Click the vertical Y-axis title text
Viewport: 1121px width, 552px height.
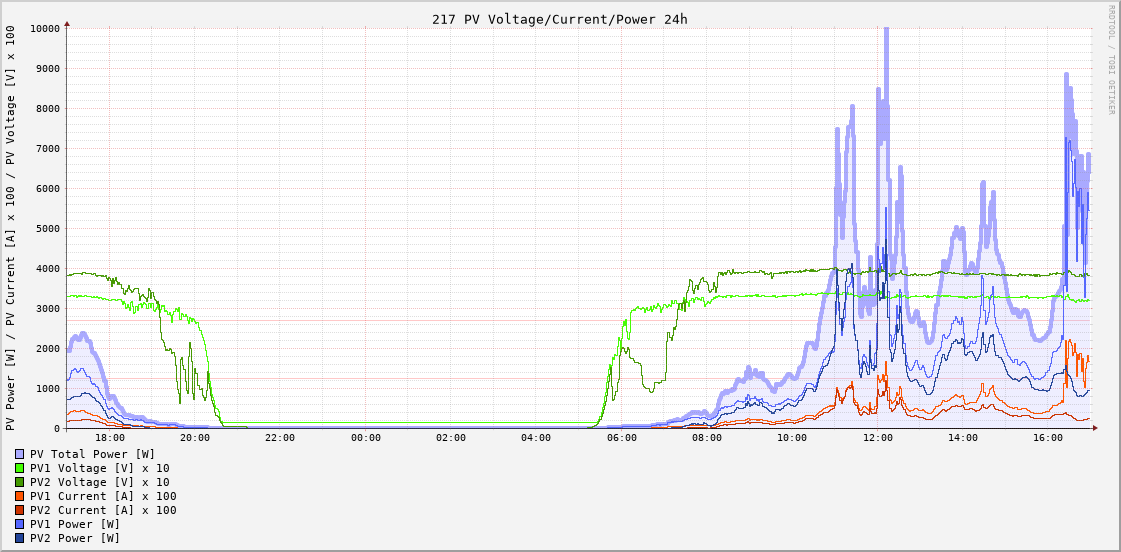pyautogui.click(x=10, y=228)
